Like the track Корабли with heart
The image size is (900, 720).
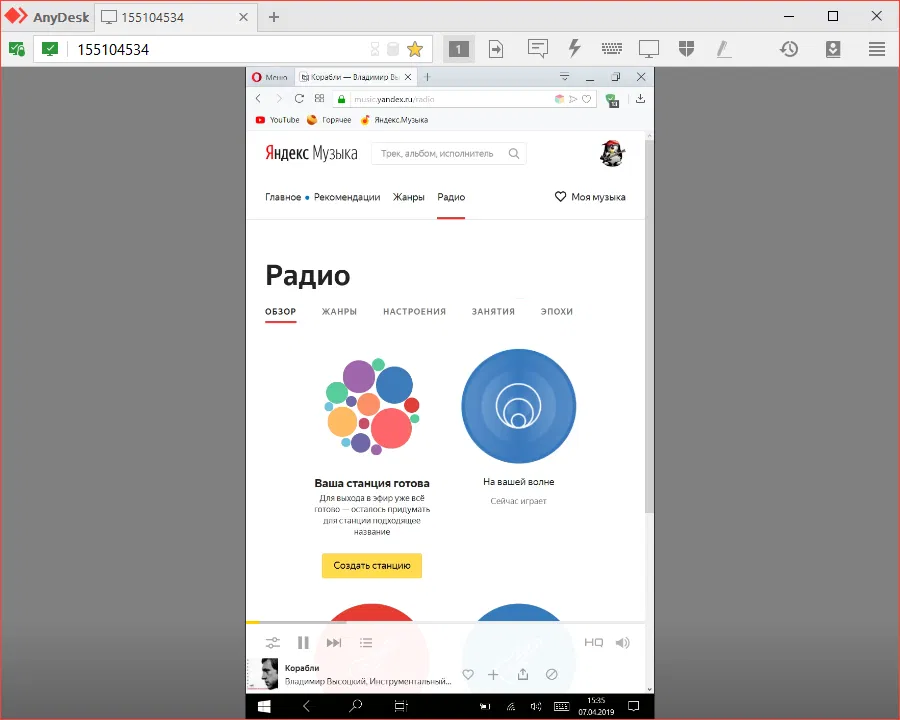click(468, 675)
